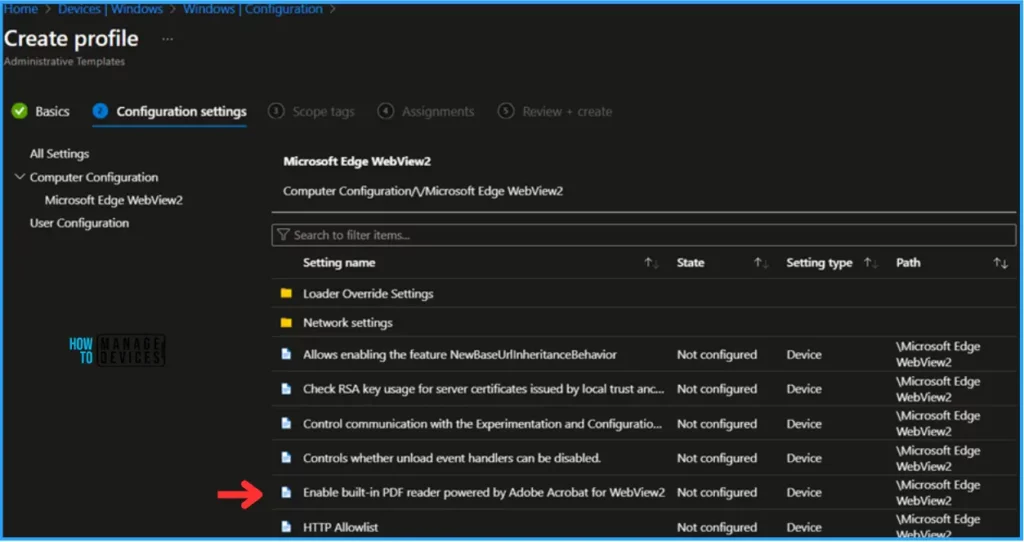Open Allows enabling the feature NewBaseUrlInheritanceBehavior setting

(x=460, y=355)
